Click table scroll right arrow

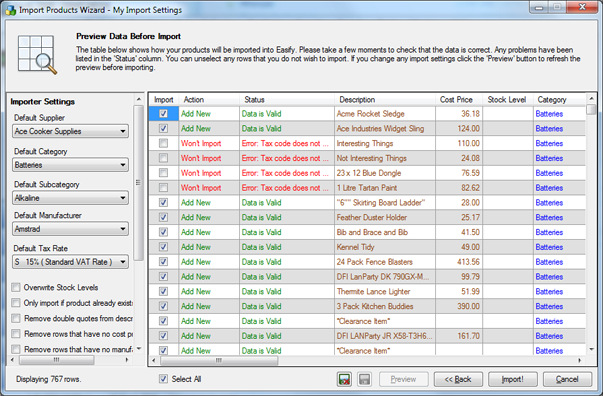tap(580, 361)
